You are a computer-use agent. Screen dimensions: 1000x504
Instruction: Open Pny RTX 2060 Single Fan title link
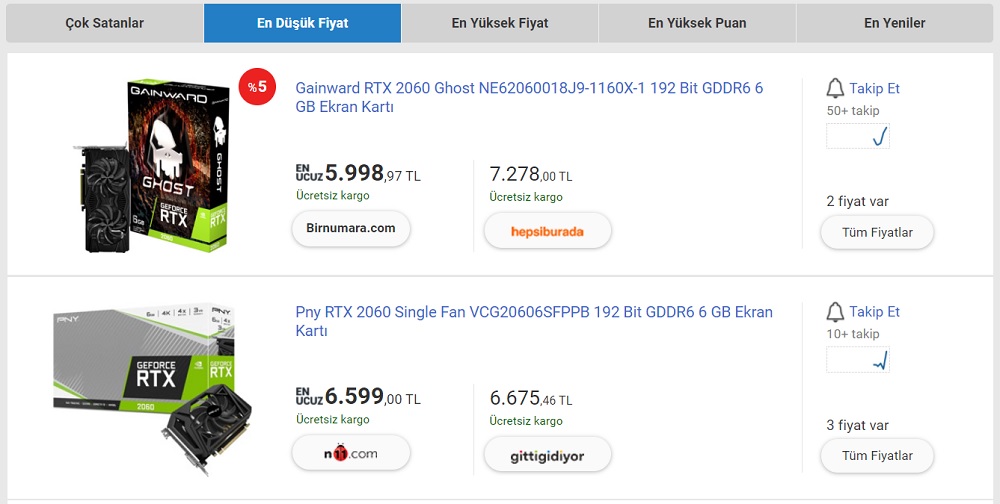534,321
